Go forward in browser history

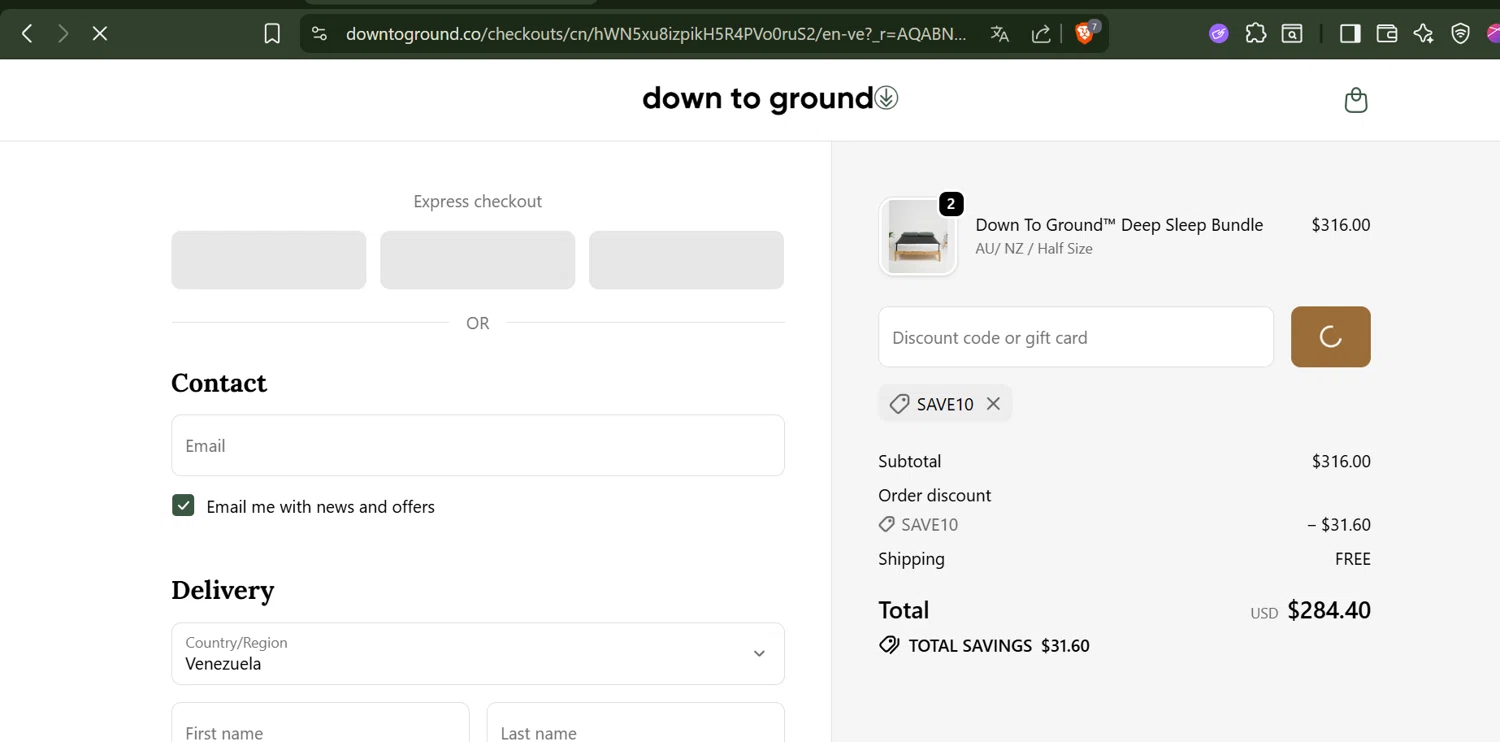pos(64,34)
